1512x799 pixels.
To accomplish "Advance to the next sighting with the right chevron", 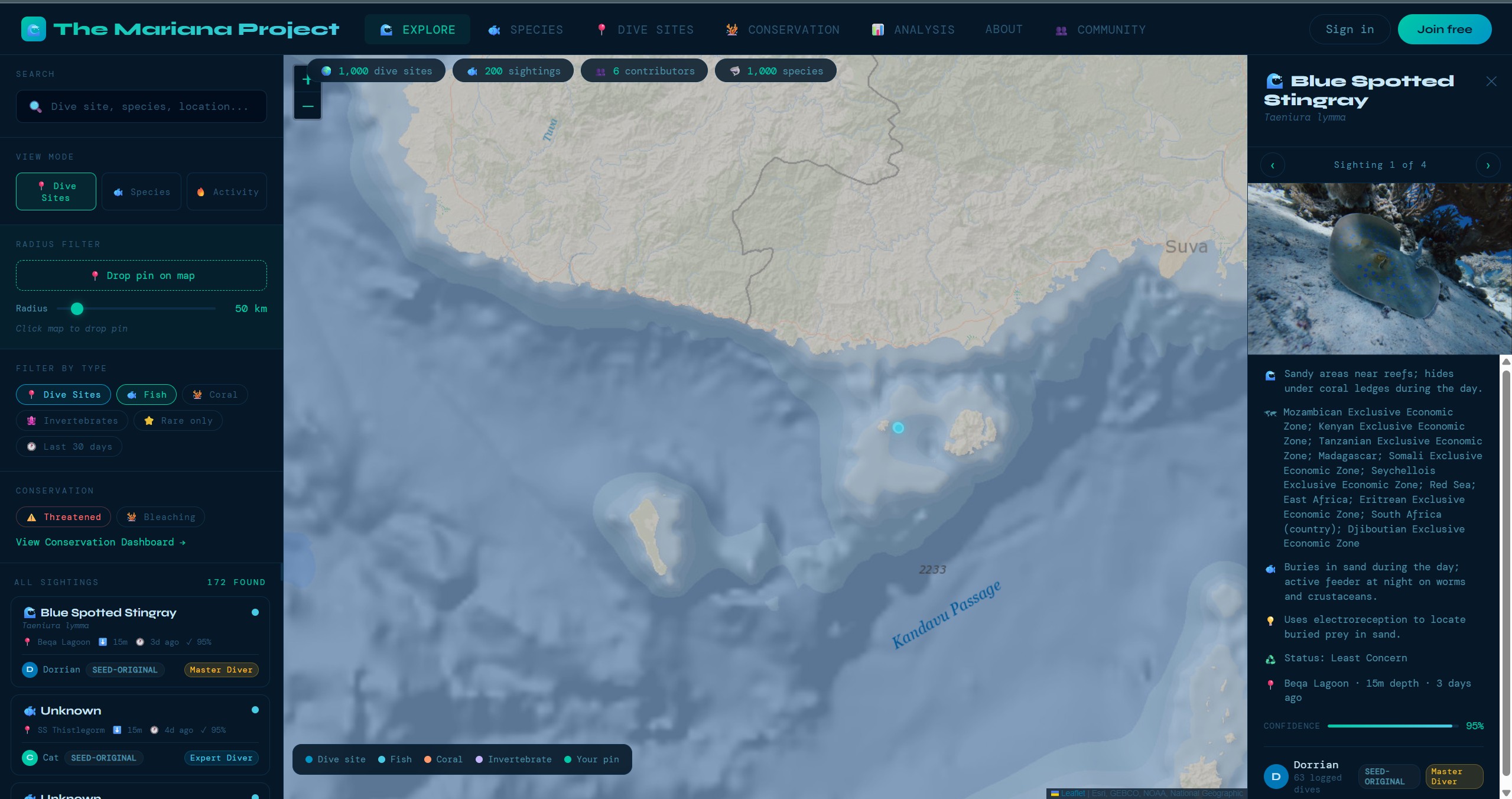I will (x=1487, y=165).
